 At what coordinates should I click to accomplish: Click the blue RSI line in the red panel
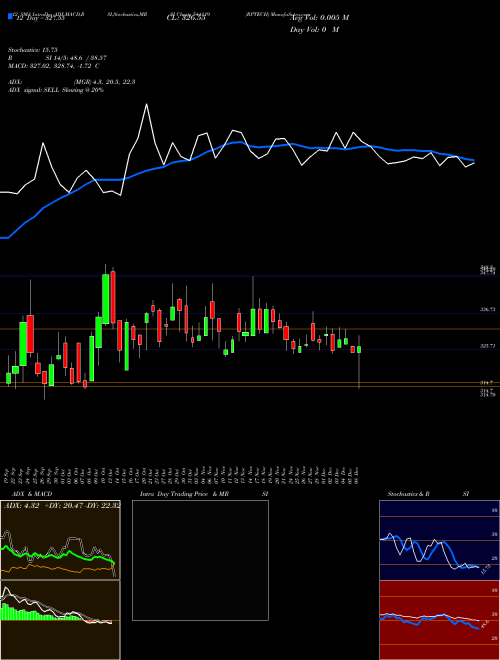coord(429,620)
